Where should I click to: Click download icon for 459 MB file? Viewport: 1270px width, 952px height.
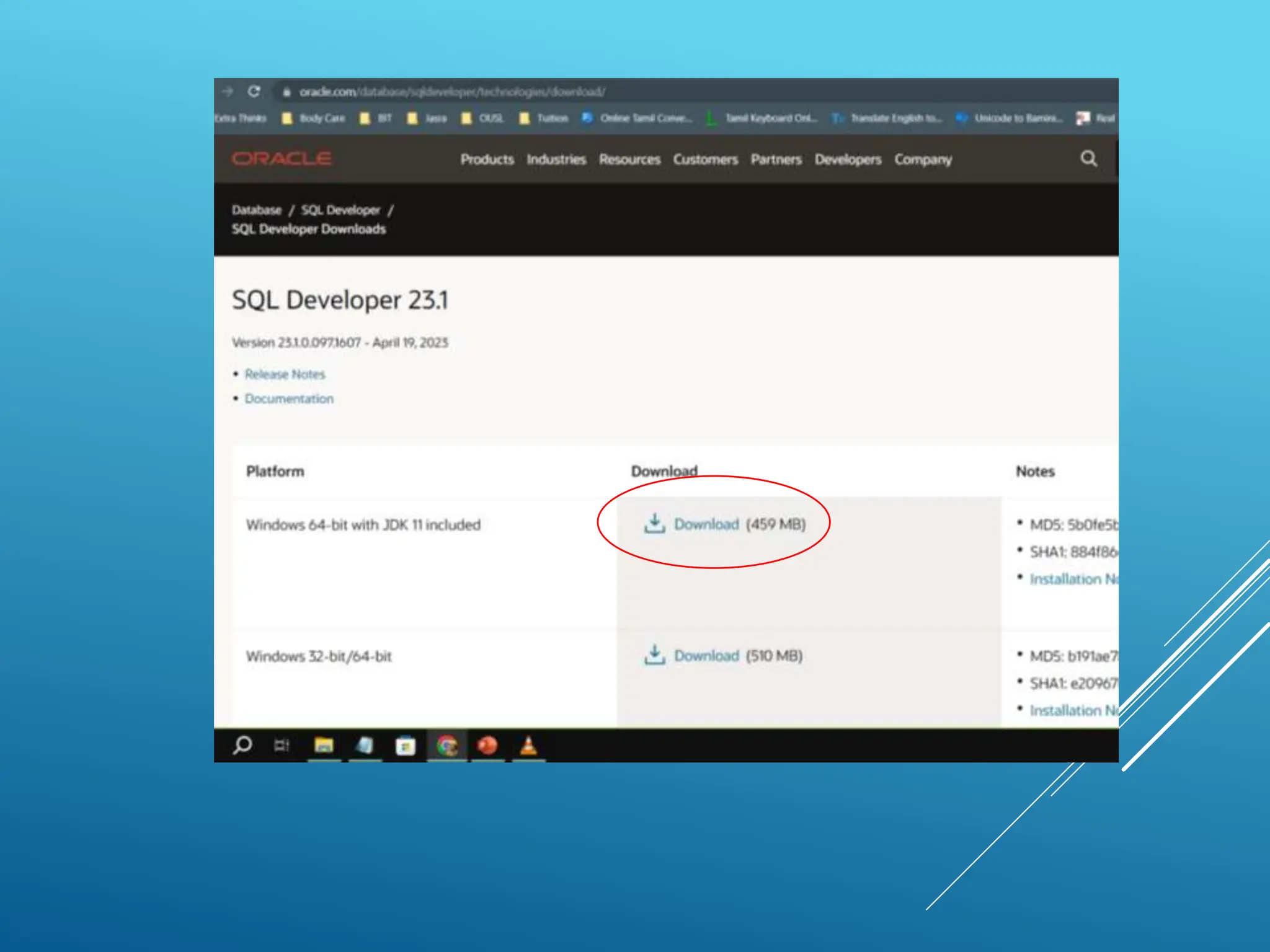click(654, 524)
